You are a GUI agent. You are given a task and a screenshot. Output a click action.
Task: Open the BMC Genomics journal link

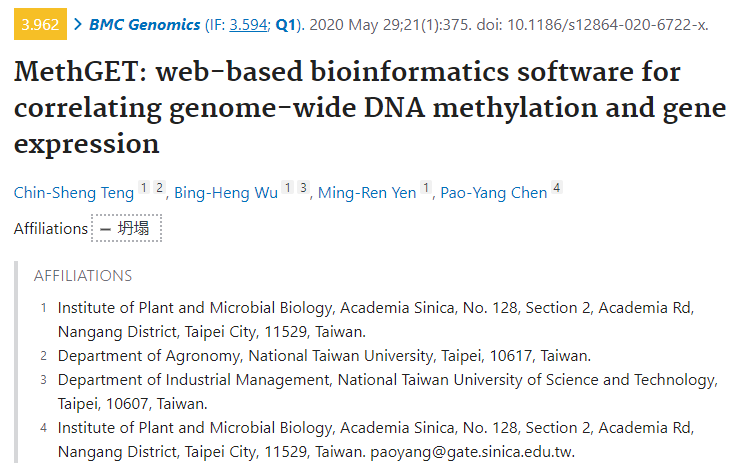tap(144, 24)
